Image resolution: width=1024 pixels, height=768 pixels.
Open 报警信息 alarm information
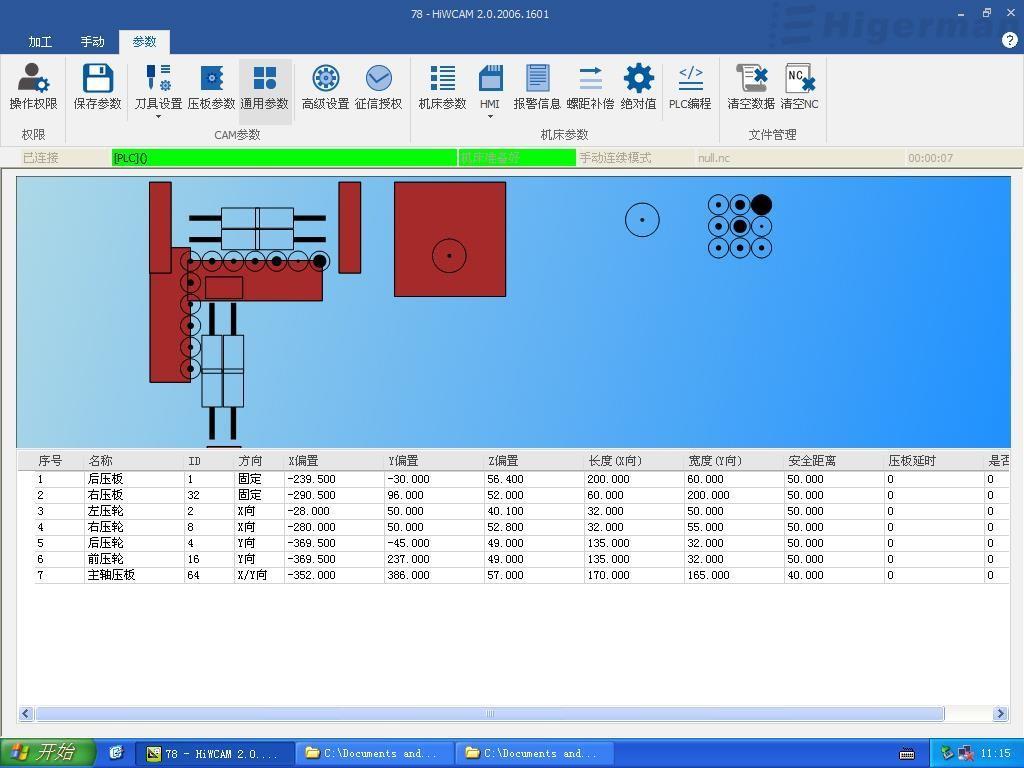(x=537, y=87)
